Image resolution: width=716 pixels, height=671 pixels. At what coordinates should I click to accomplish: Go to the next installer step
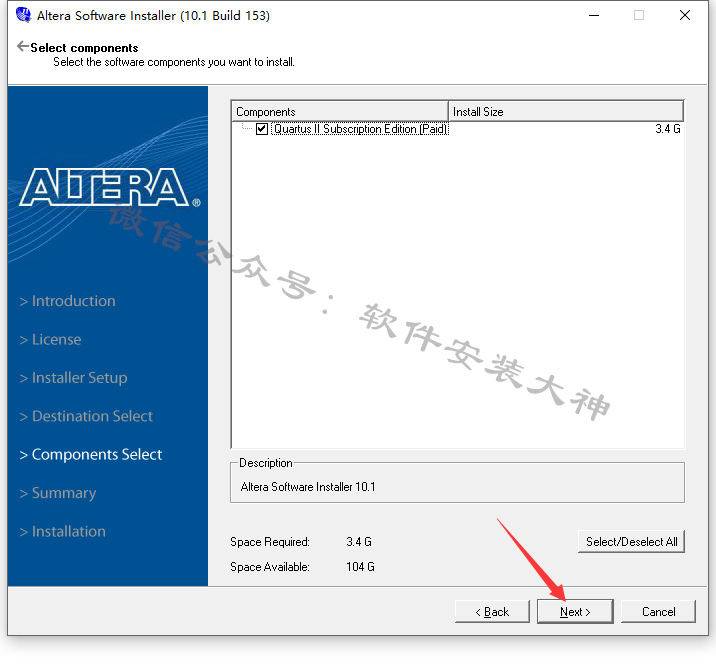[x=575, y=612]
